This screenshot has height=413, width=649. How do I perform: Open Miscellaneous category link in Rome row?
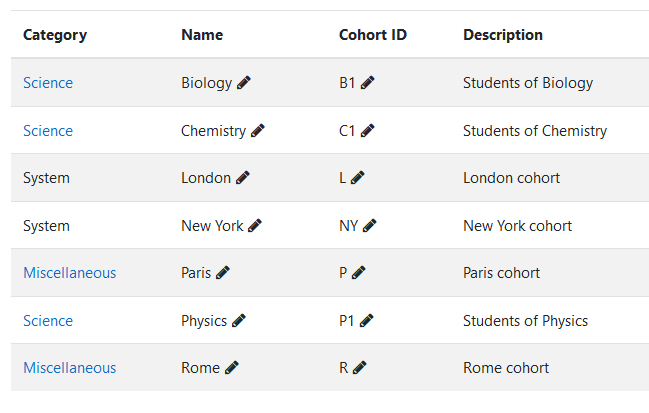click(70, 367)
